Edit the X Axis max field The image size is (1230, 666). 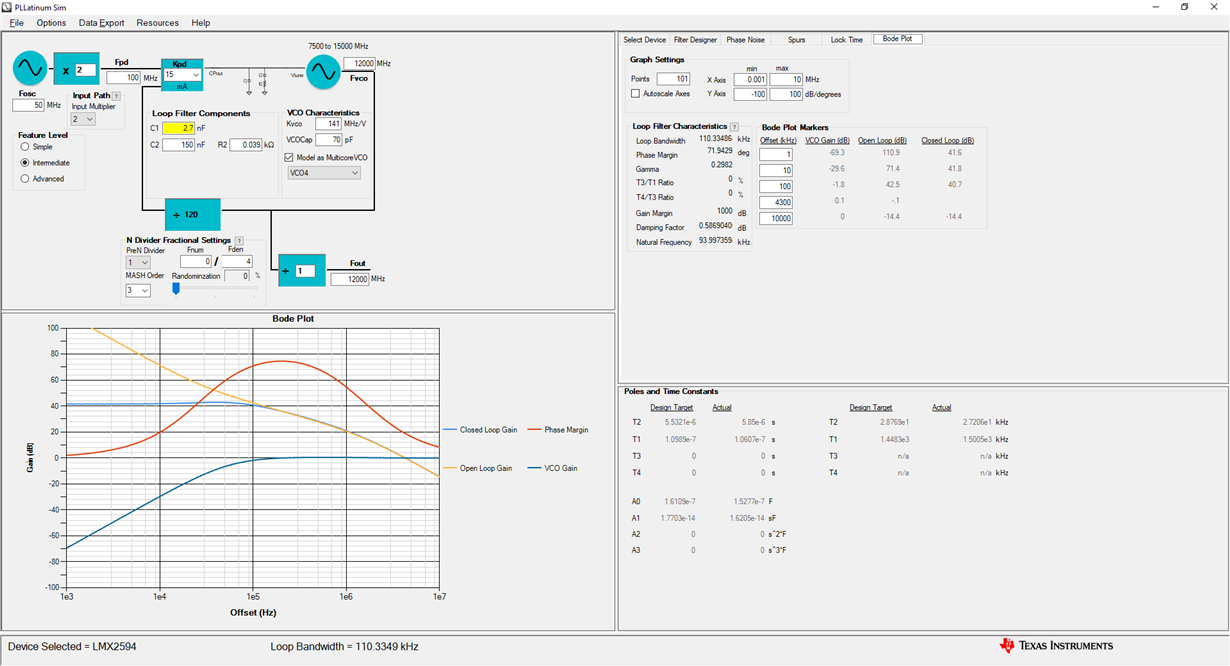point(787,79)
